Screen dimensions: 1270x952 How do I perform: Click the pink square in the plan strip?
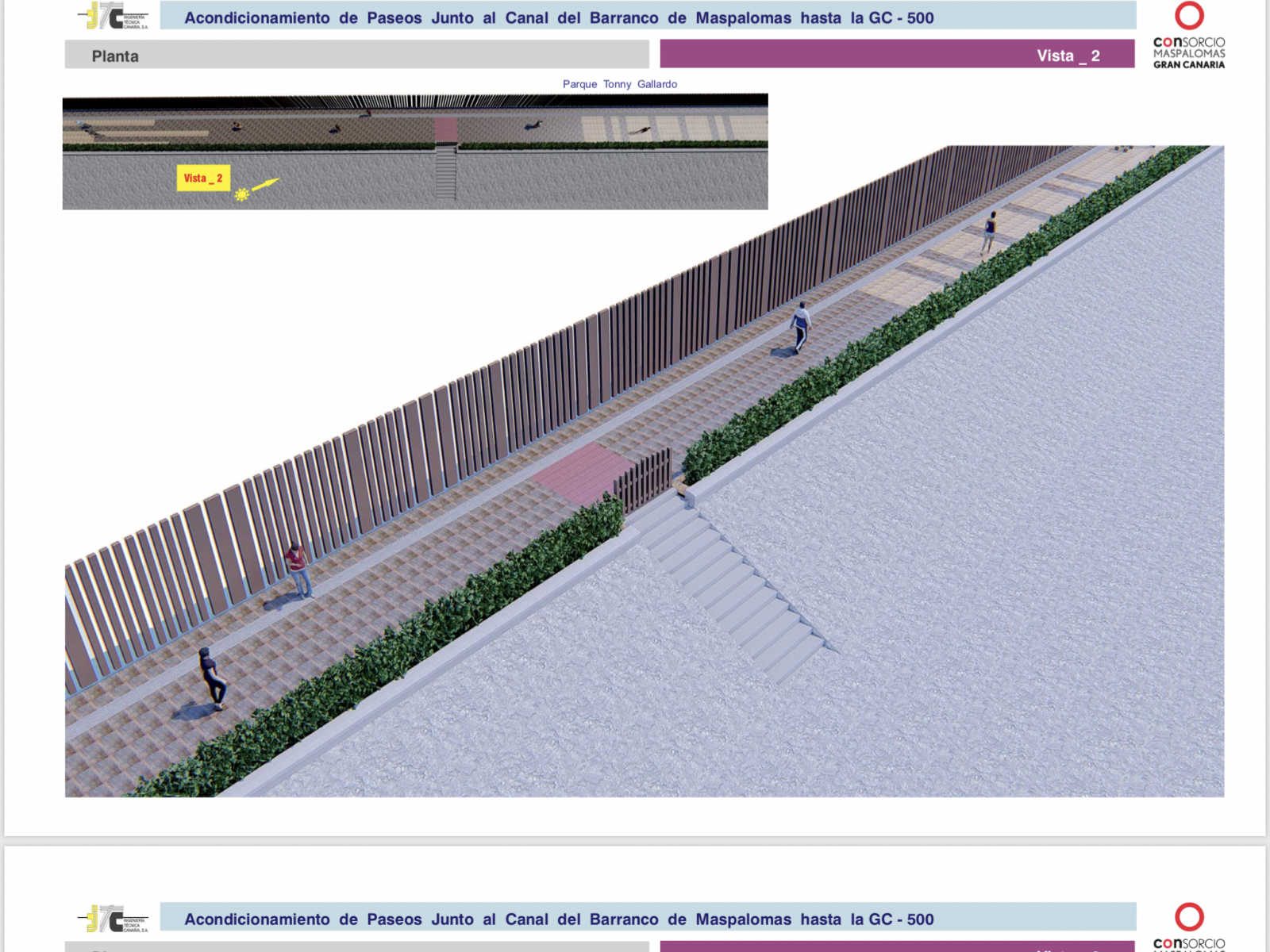[x=446, y=130]
